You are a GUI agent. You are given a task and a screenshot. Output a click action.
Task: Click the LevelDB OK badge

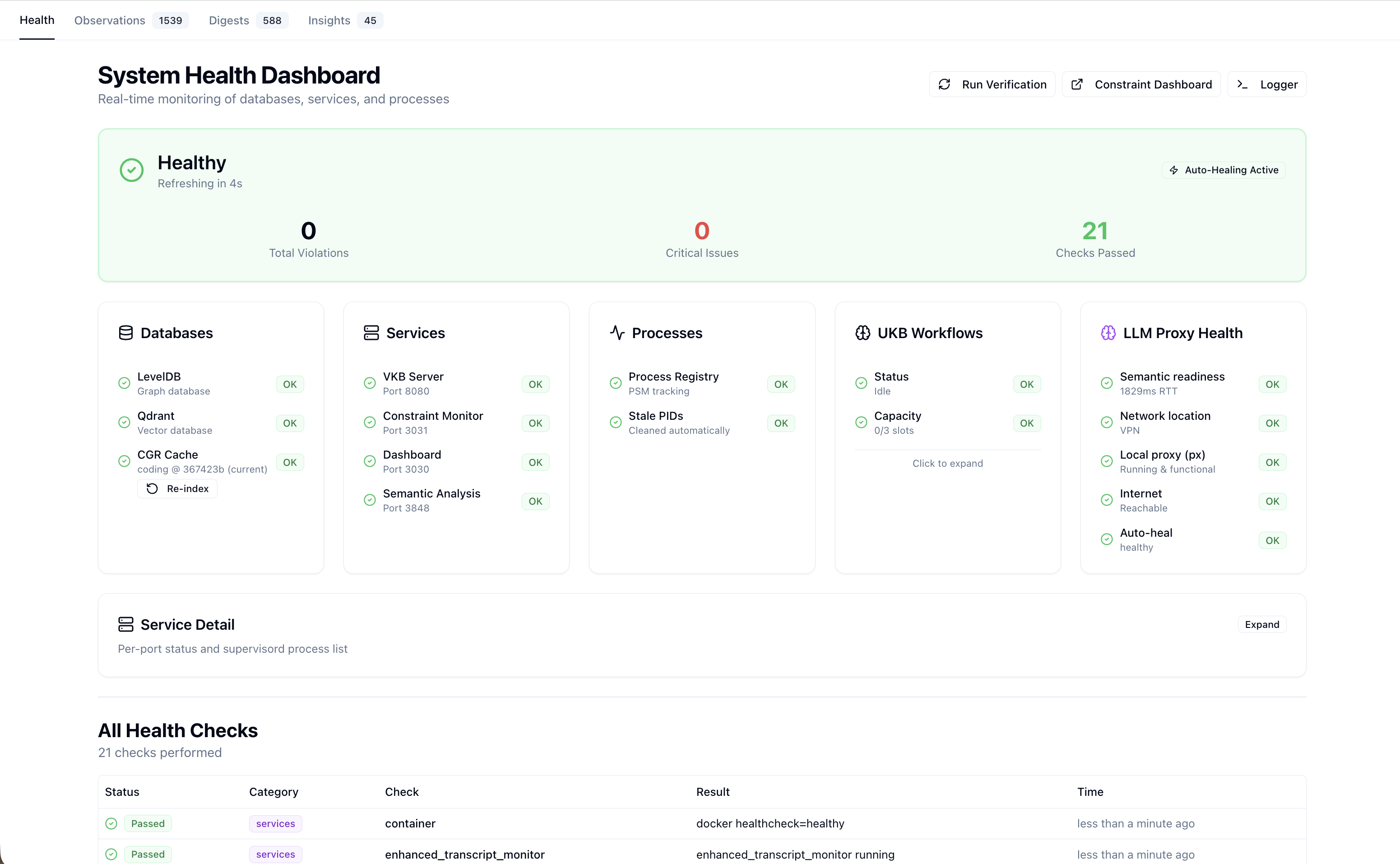290,384
